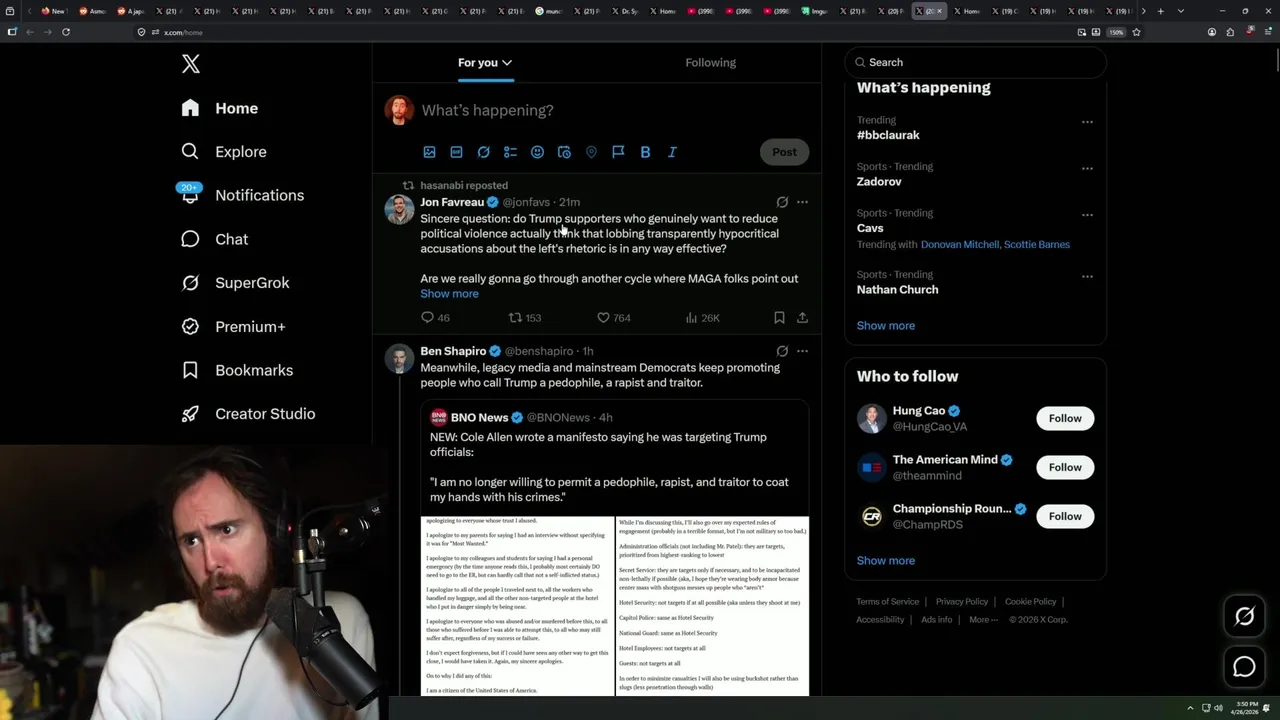Open a new browser tab
Image resolution: width=1280 pixels, height=720 pixels.
pos(1160,11)
